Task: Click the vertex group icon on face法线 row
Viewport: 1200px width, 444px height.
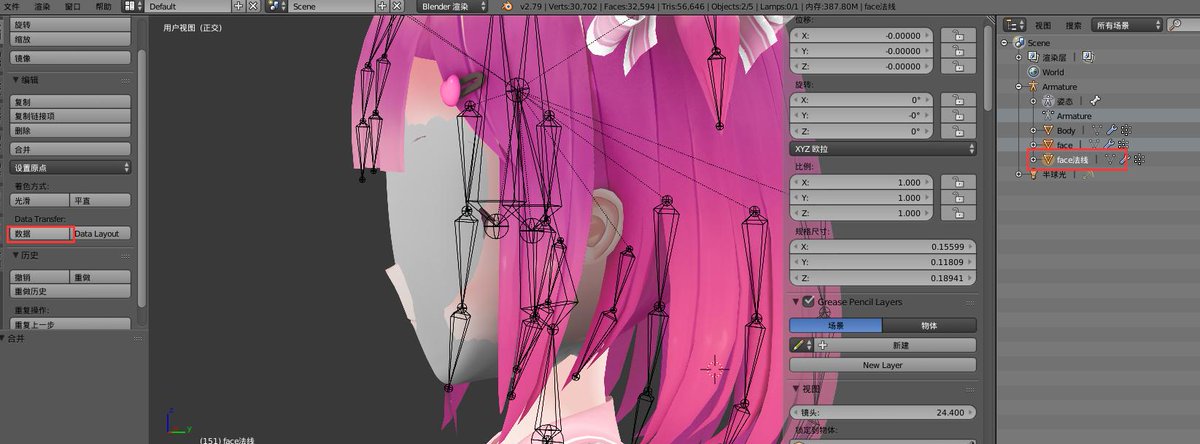Action: click(1139, 159)
